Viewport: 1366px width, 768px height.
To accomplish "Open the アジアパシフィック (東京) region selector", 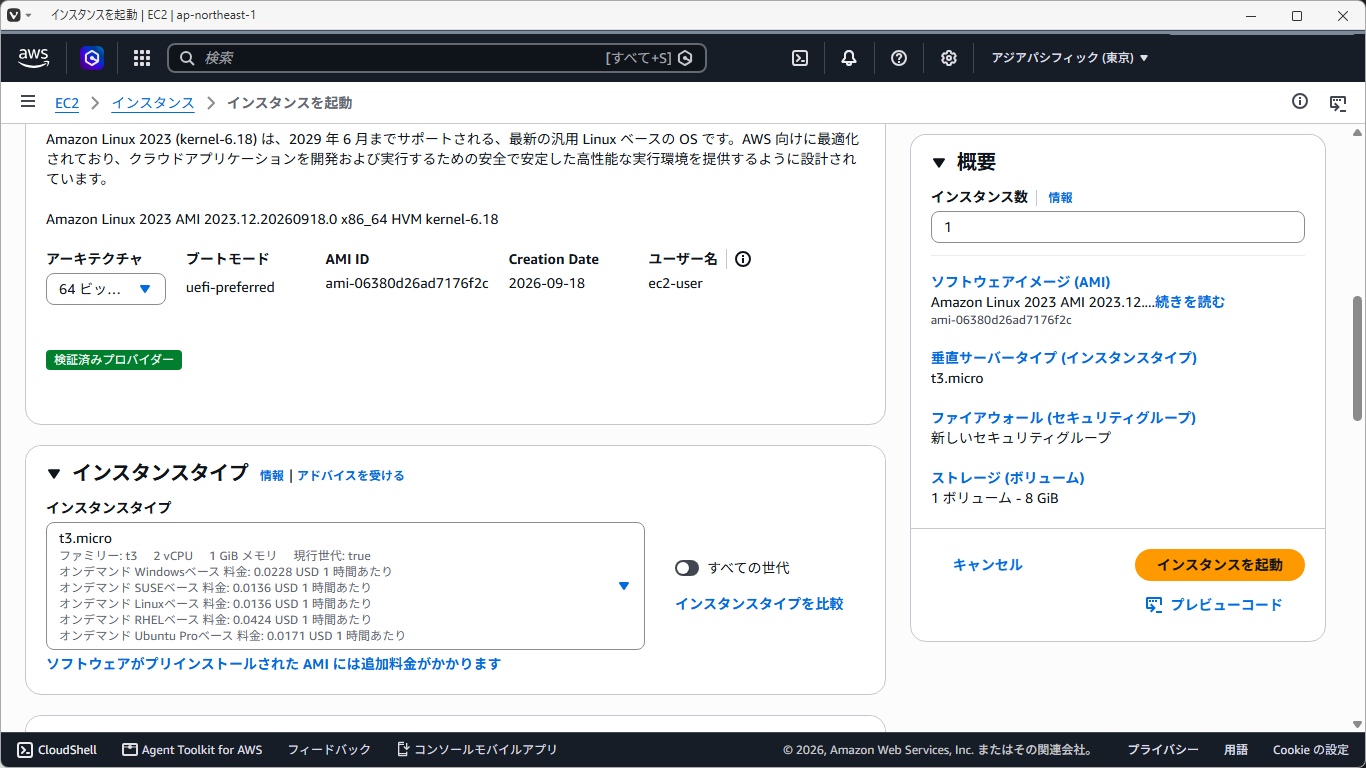I will pyautogui.click(x=1070, y=58).
